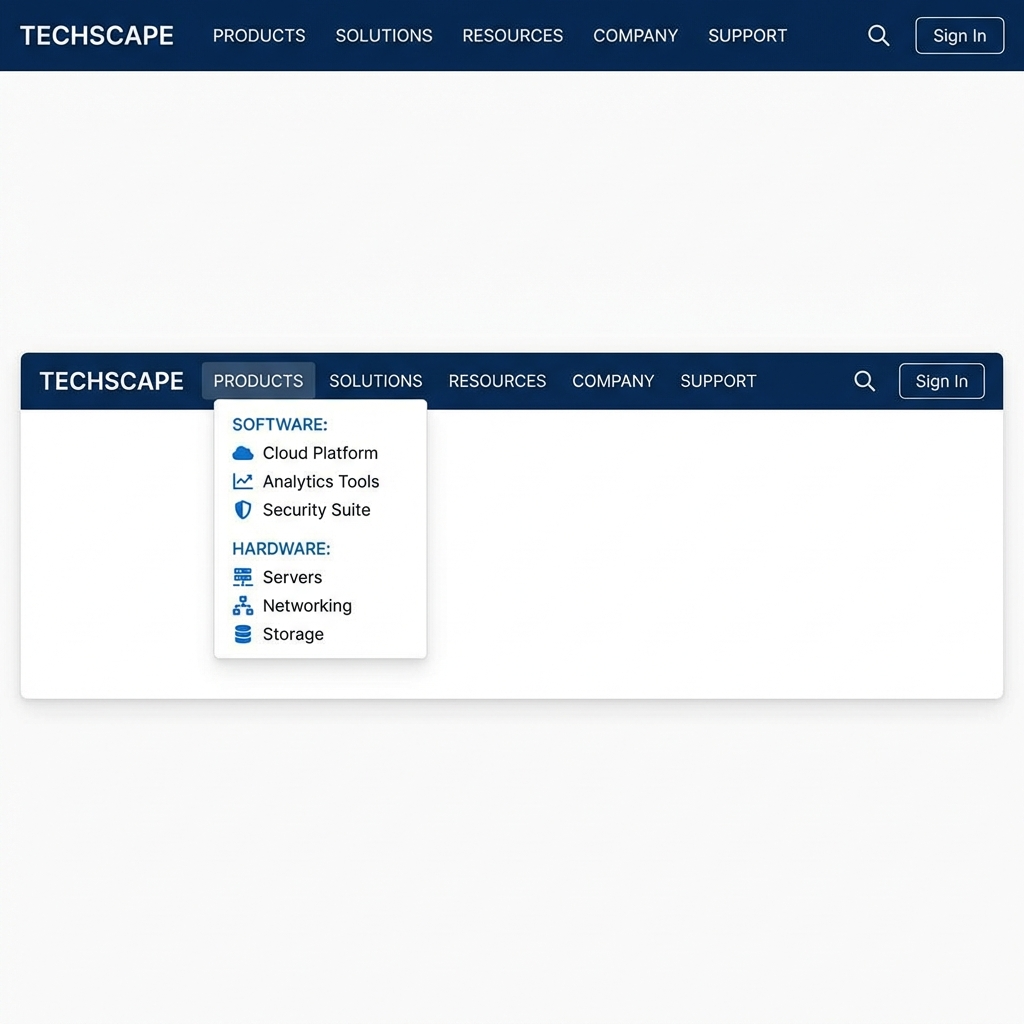Open SUPPORT from the lower navbar
Viewport: 1024px width, 1024px height.
click(718, 381)
